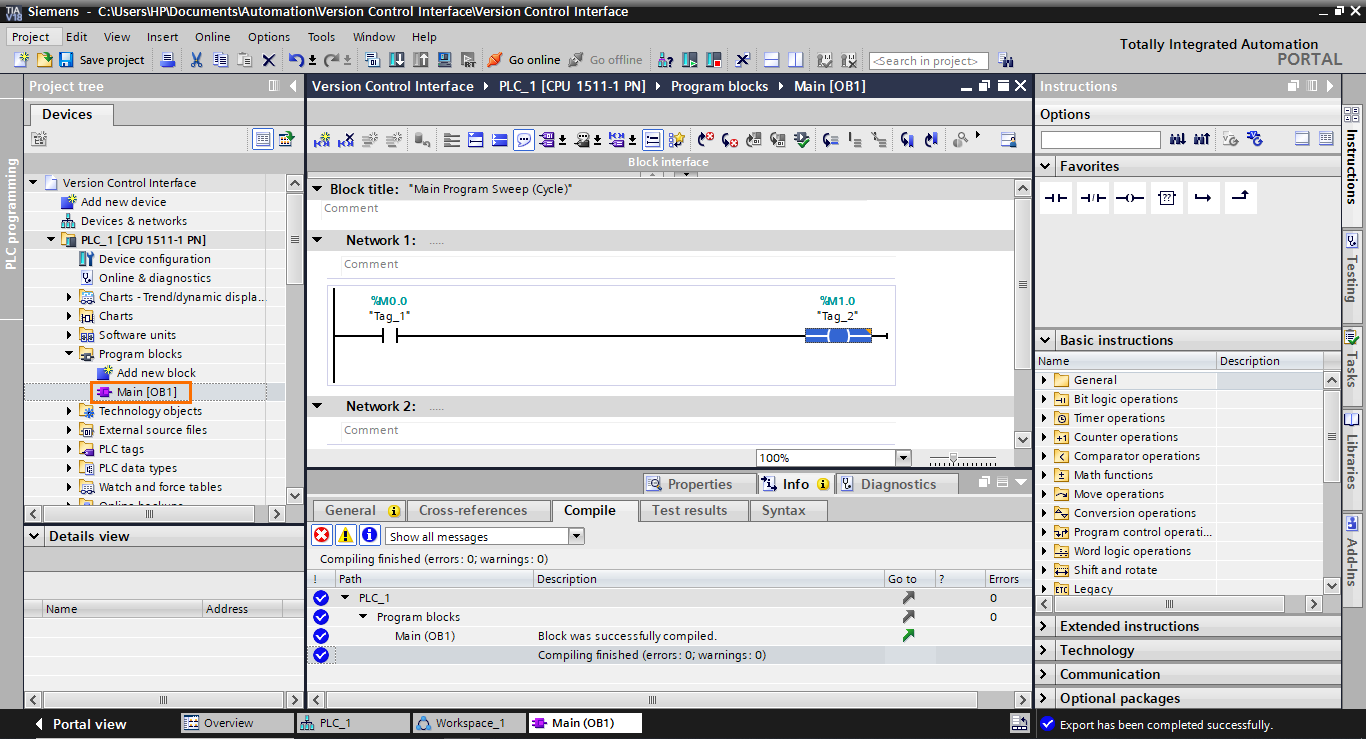Image resolution: width=1366 pixels, height=739 pixels.
Task: Download the project to the device
Action: click(x=396, y=60)
